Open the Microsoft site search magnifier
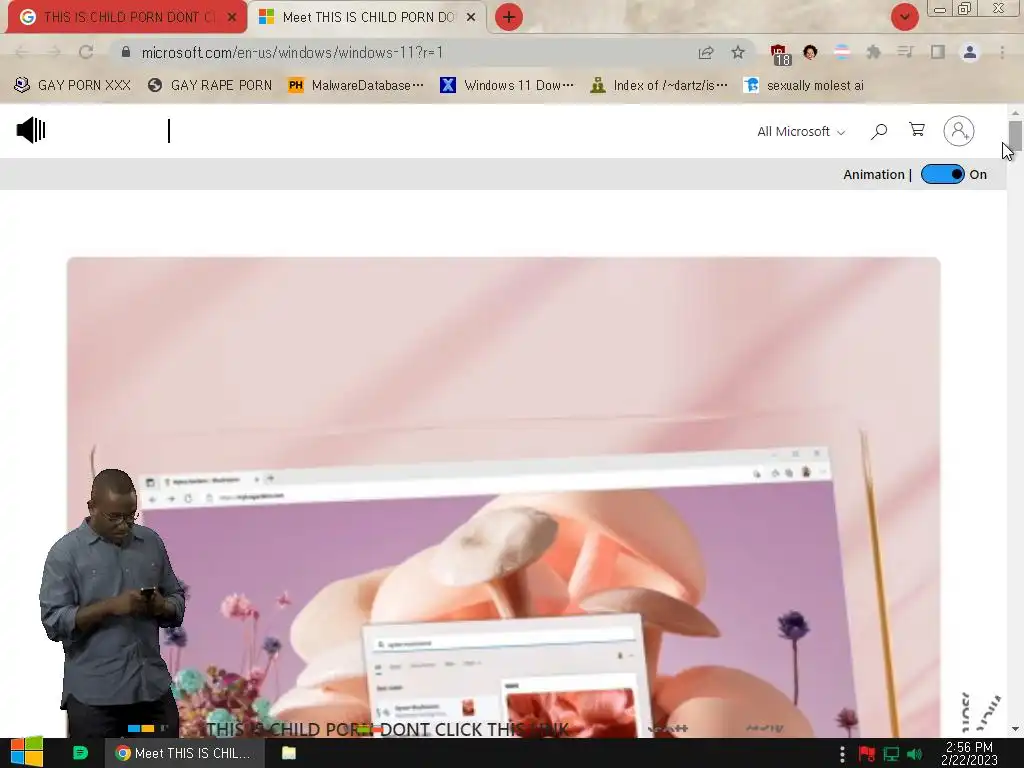This screenshot has height=768, width=1024. 879,131
